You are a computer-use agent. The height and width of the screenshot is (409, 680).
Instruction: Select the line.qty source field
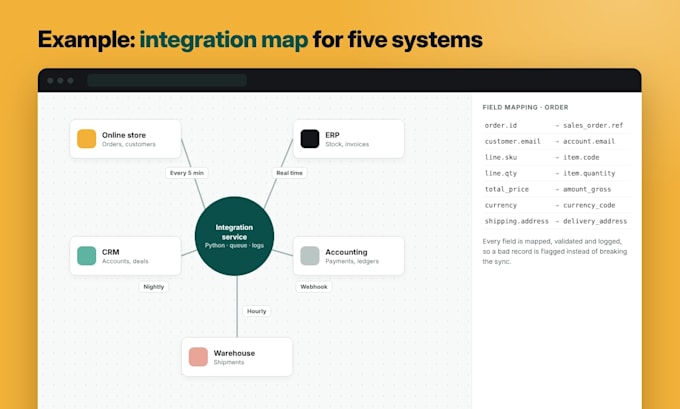[501, 173]
